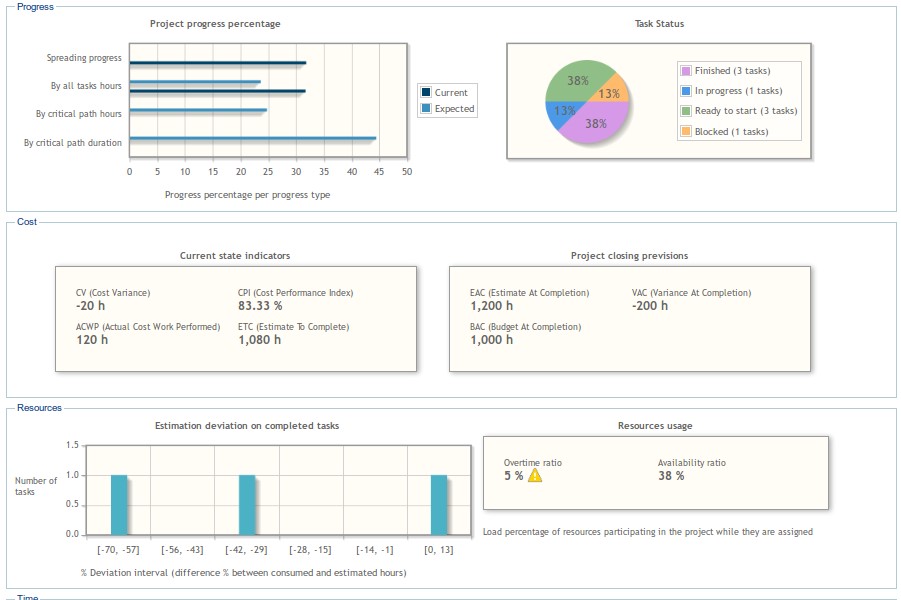Click the Expected series legend marker
Screen dimensions: 901x600
pyautogui.click(x=426, y=109)
